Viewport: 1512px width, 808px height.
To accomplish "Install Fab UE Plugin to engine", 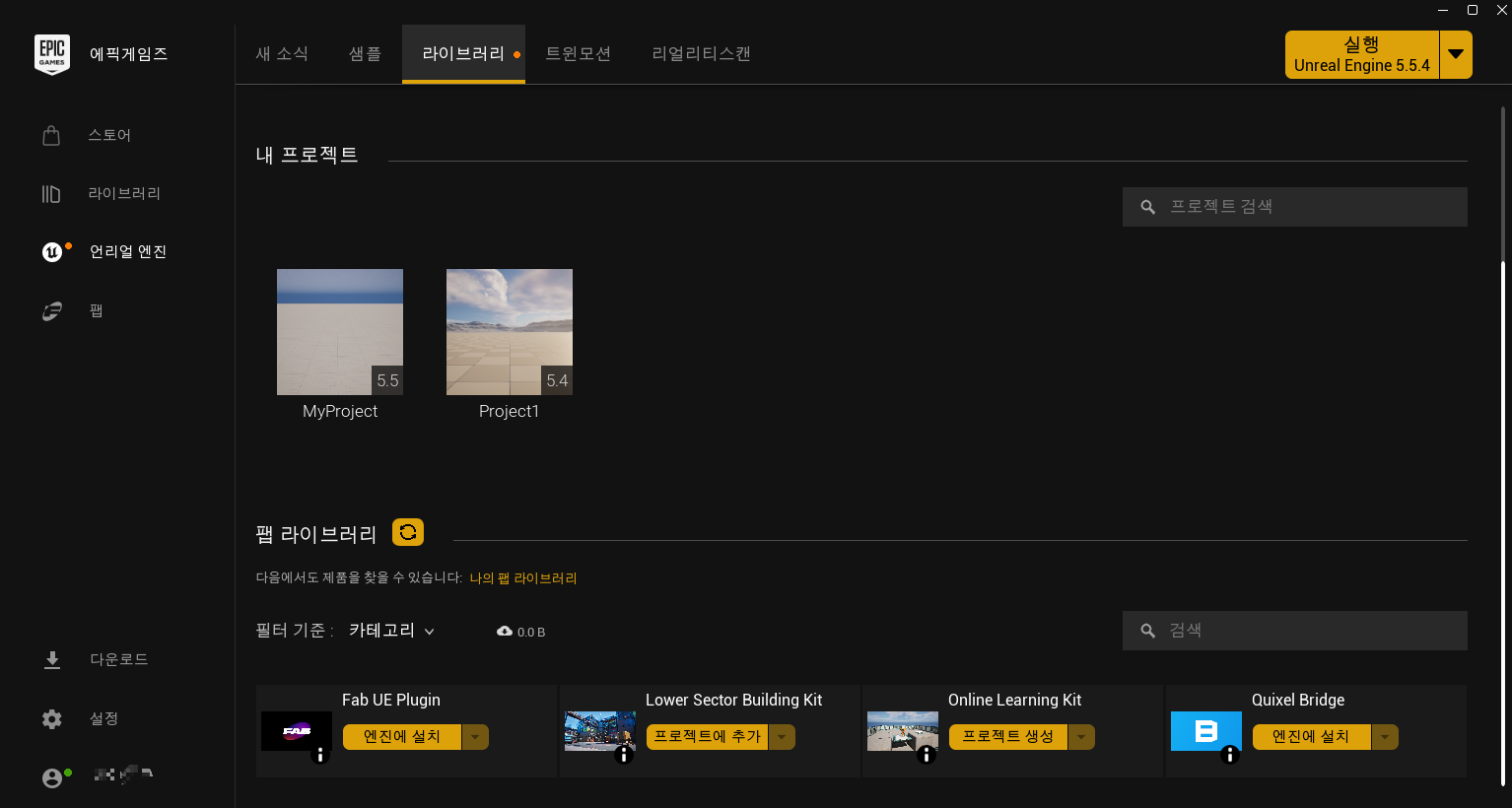I will tap(402, 737).
